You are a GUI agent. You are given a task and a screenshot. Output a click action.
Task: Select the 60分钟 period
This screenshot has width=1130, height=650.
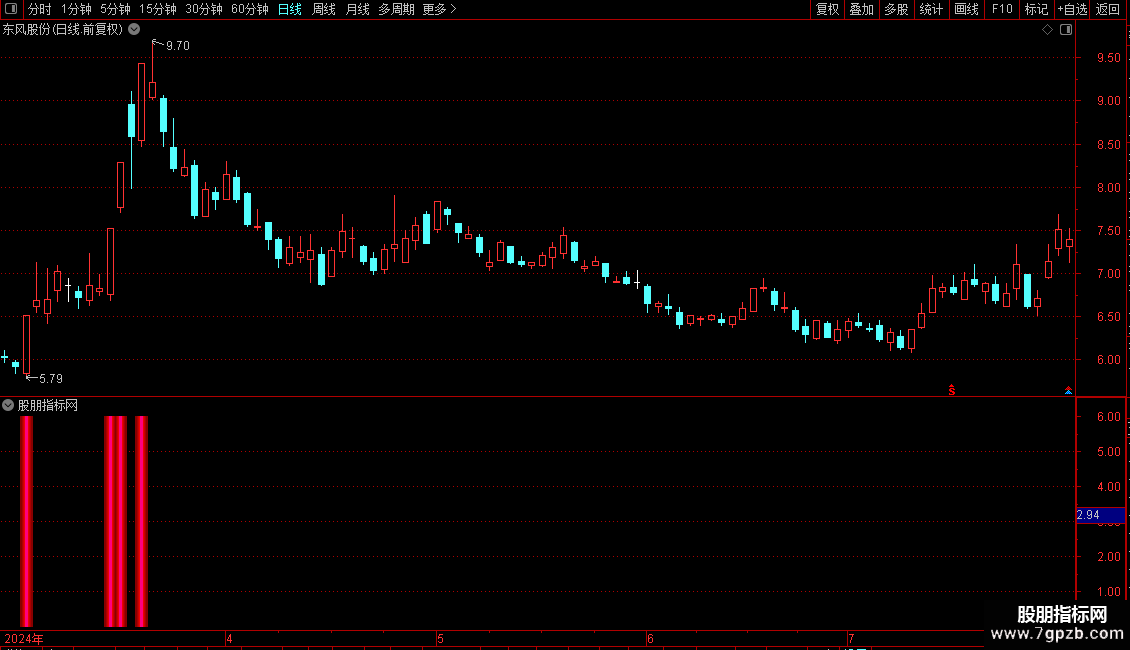pyautogui.click(x=249, y=9)
